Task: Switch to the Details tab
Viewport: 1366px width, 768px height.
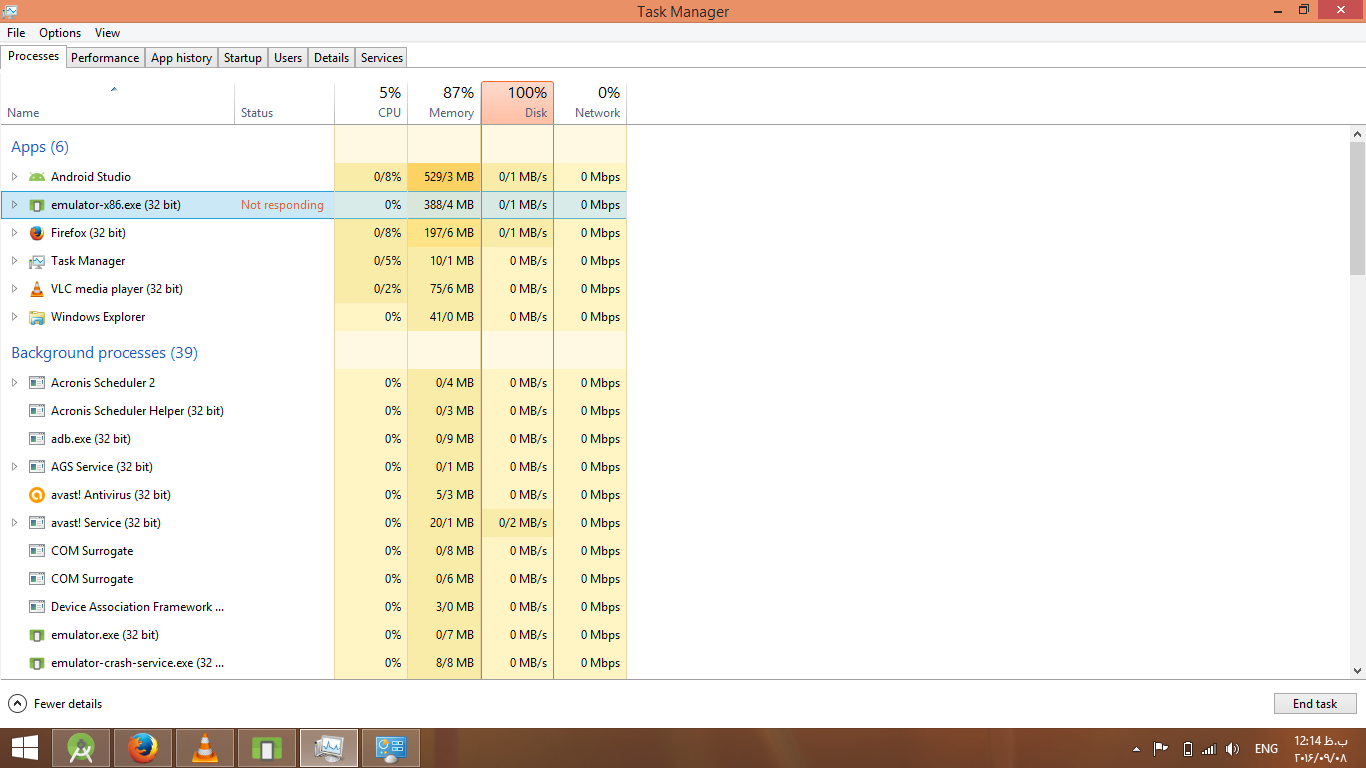Action: click(331, 58)
